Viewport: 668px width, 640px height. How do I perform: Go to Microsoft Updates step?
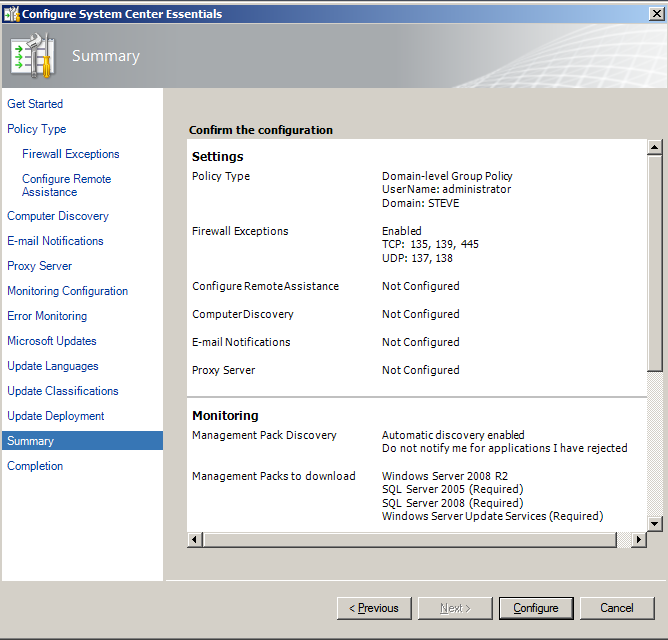(x=52, y=341)
